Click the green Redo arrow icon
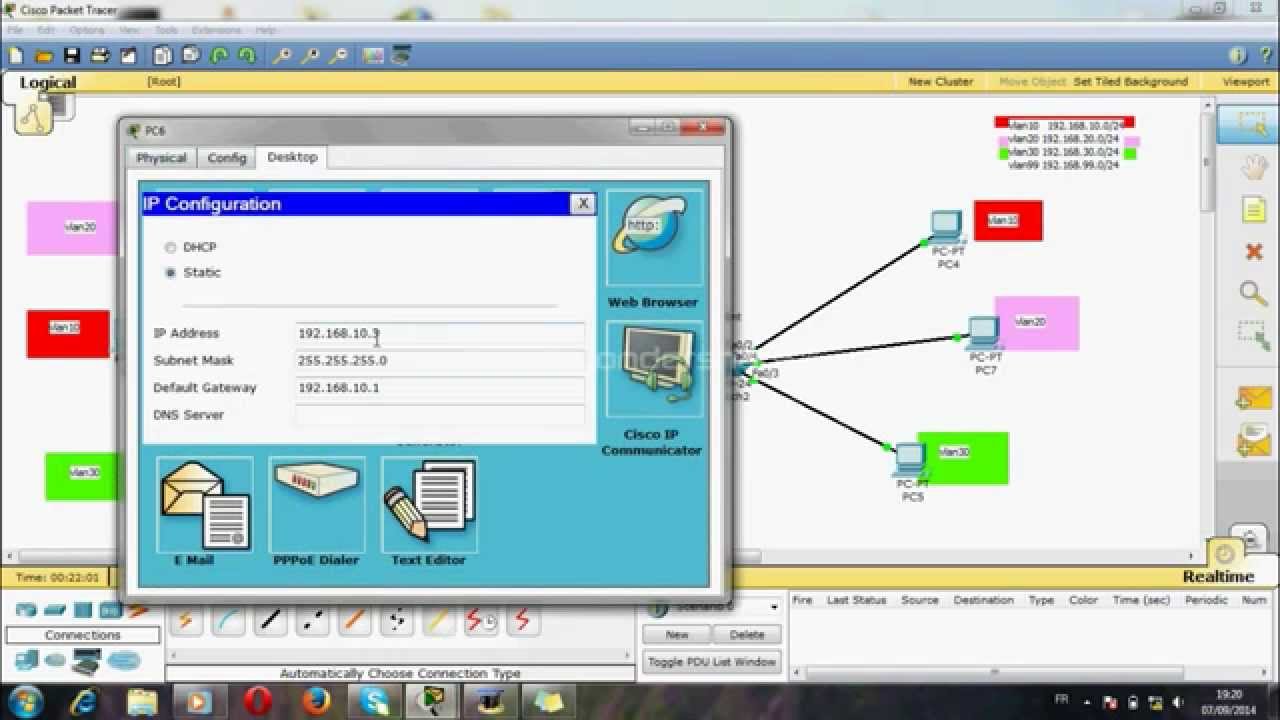The width and height of the screenshot is (1280, 720). (246, 56)
